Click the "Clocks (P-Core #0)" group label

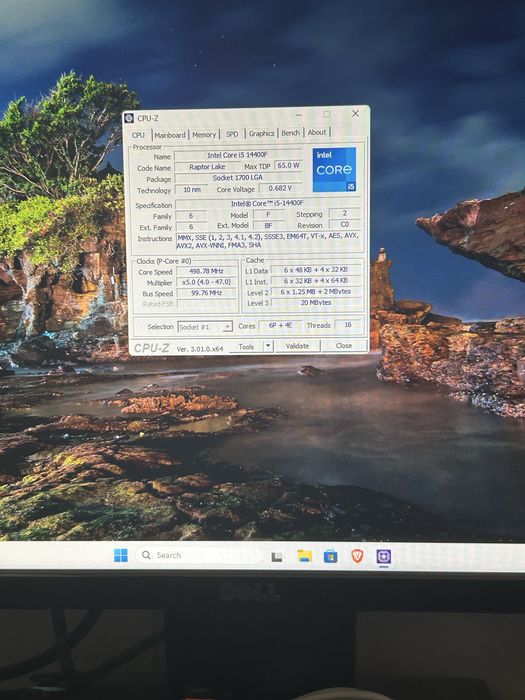164,261
